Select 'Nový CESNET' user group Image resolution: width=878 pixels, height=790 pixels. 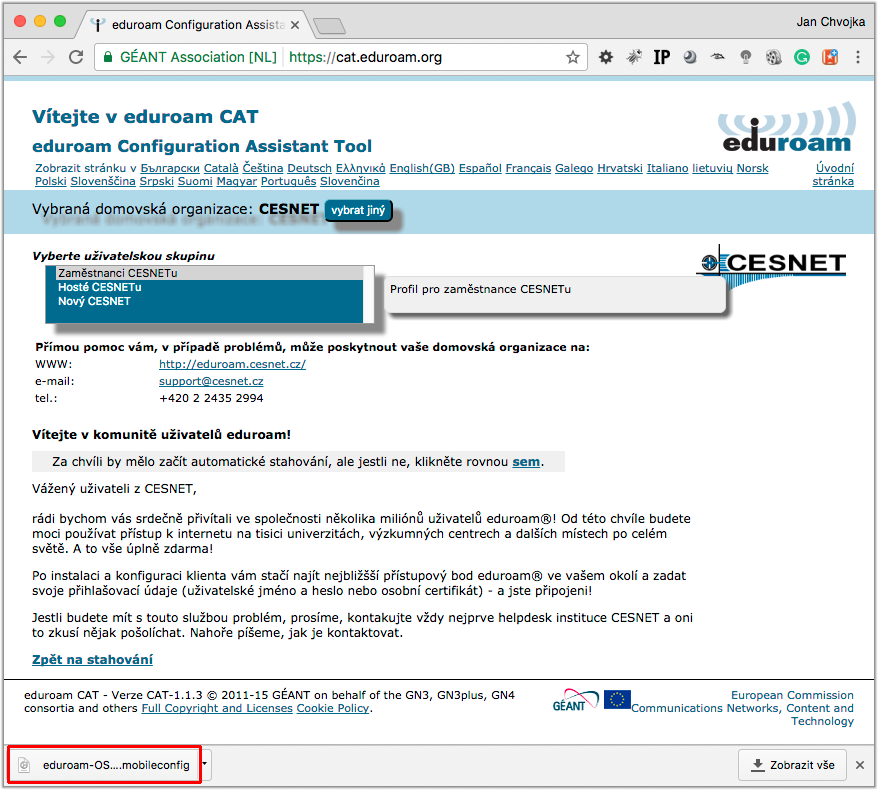(x=209, y=301)
